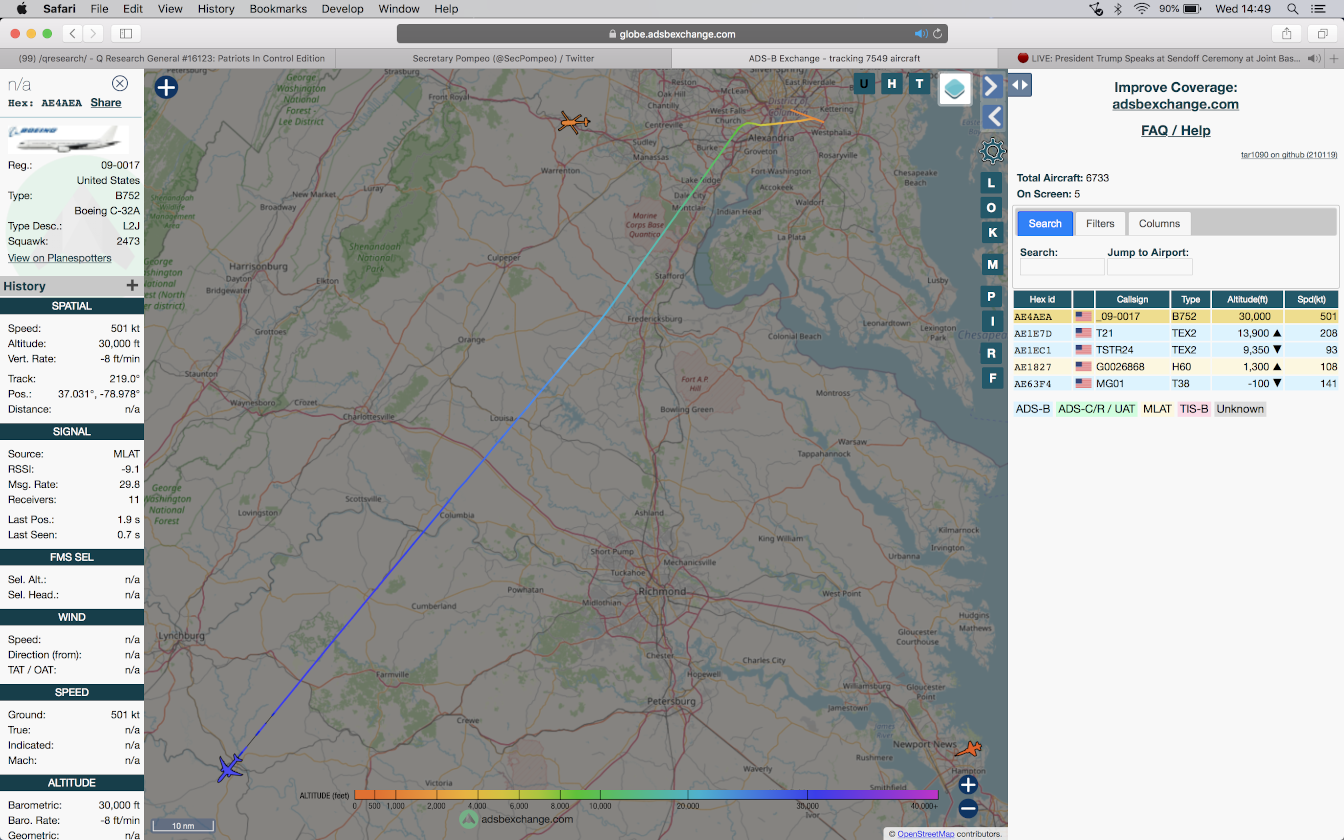The image size is (1344, 840).
Task: Sort table by Callsign column
Action: click(x=1132, y=299)
